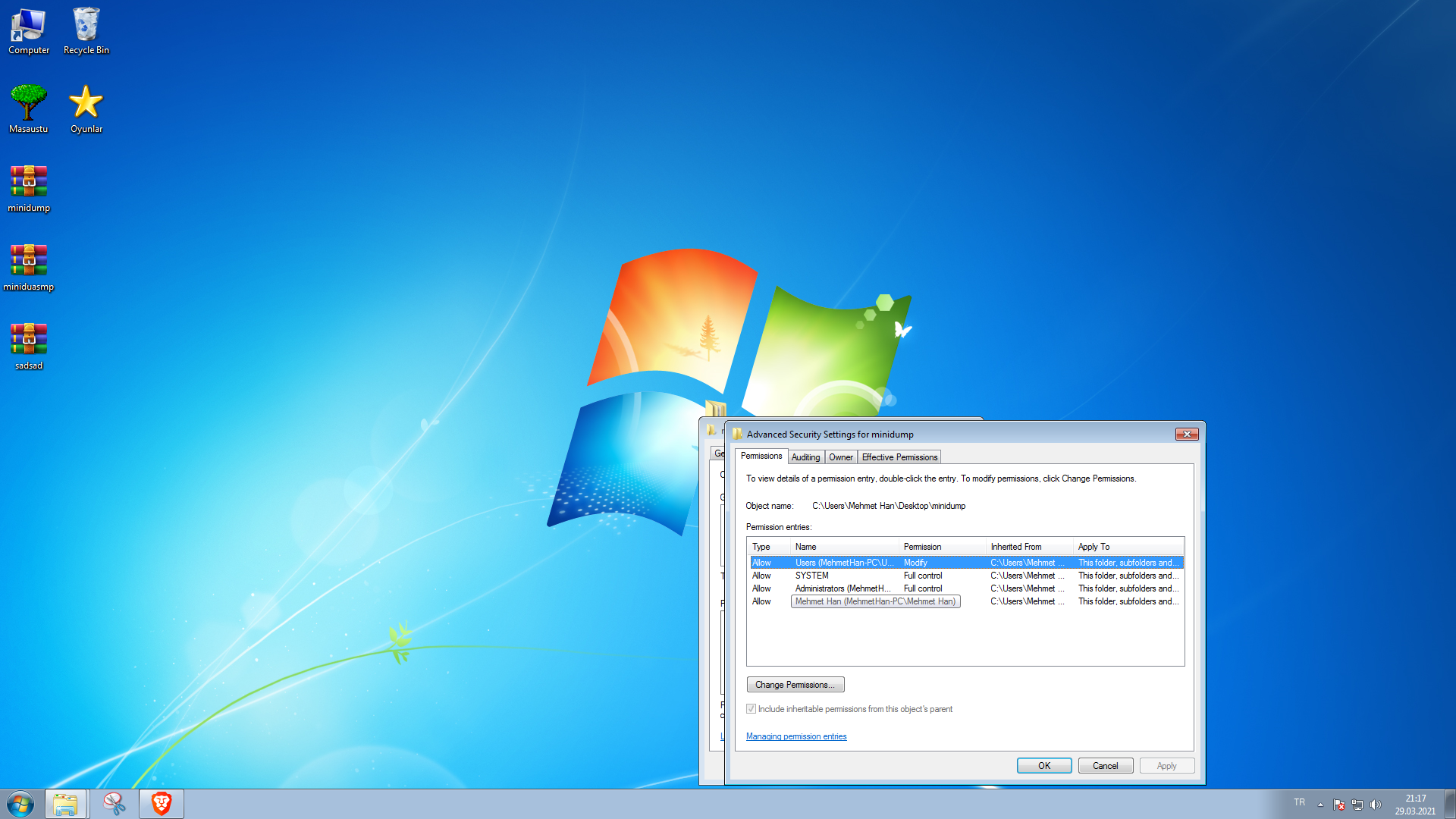1456x819 pixels.
Task: Switch to the Auditing tab
Action: 805,457
